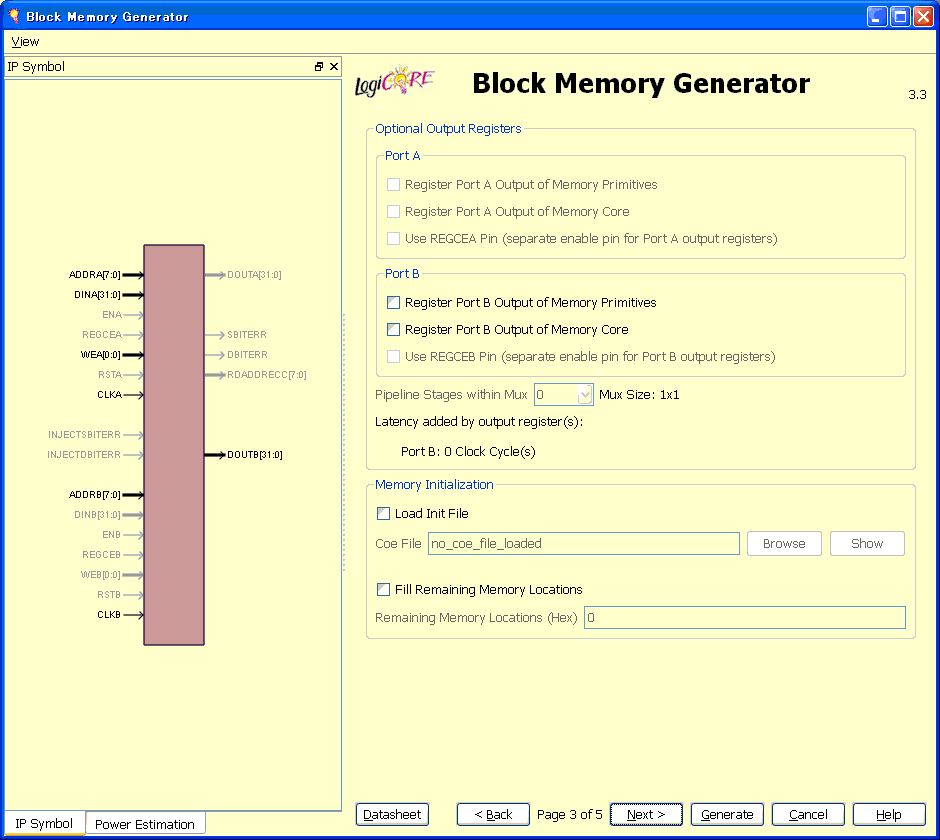Click the INJECTSBITERR pin label

(x=85, y=435)
